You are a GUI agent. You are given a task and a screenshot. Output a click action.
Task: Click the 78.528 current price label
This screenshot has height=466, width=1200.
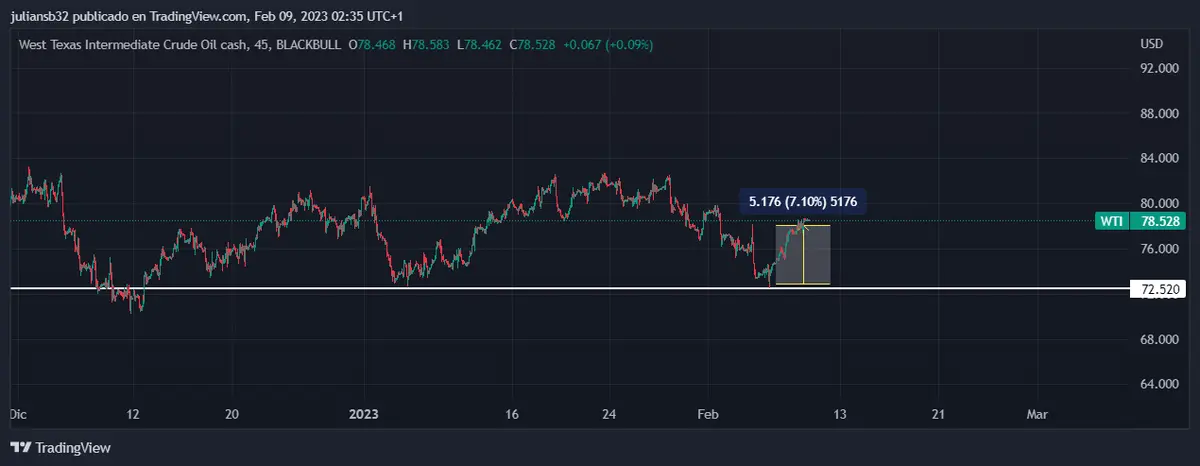(x=1161, y=221)
